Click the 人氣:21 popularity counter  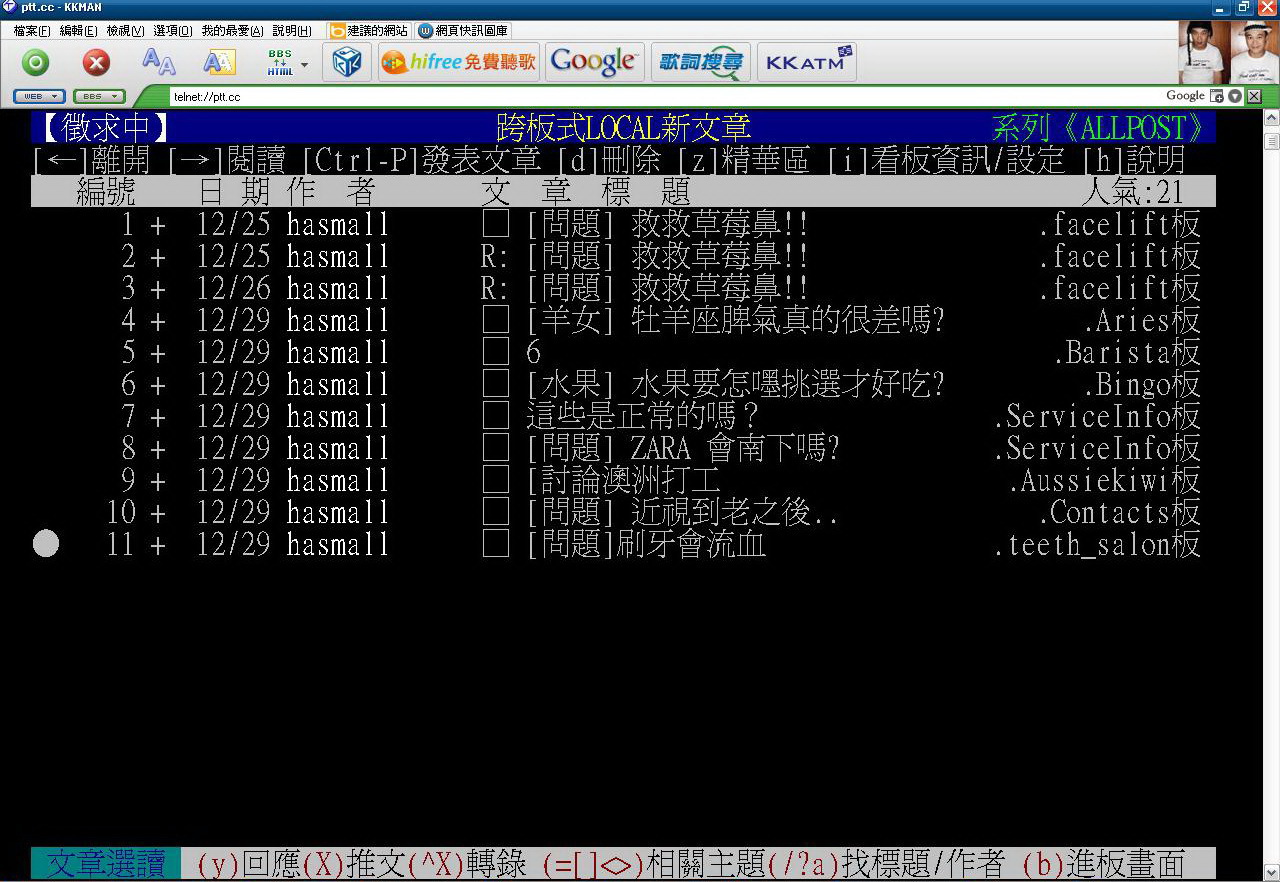click(1132, 191)
